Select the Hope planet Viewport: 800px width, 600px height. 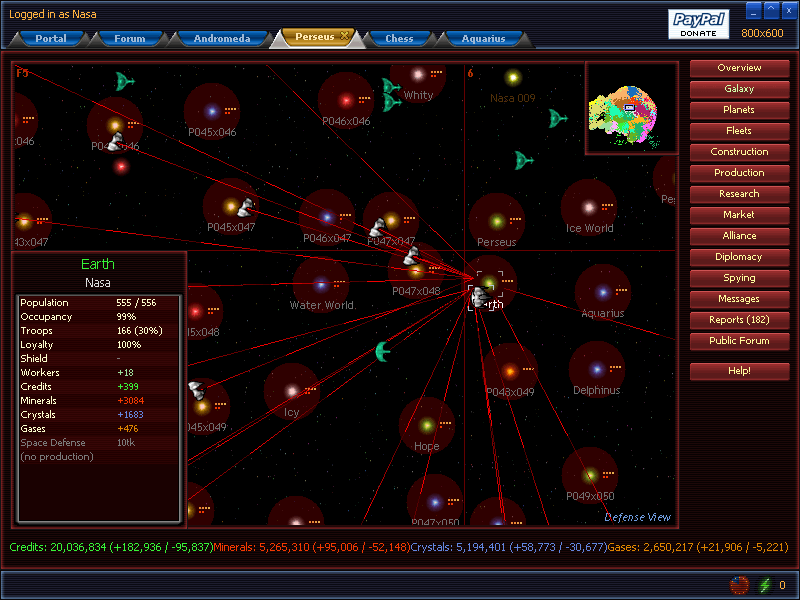(x=427, y=425)
